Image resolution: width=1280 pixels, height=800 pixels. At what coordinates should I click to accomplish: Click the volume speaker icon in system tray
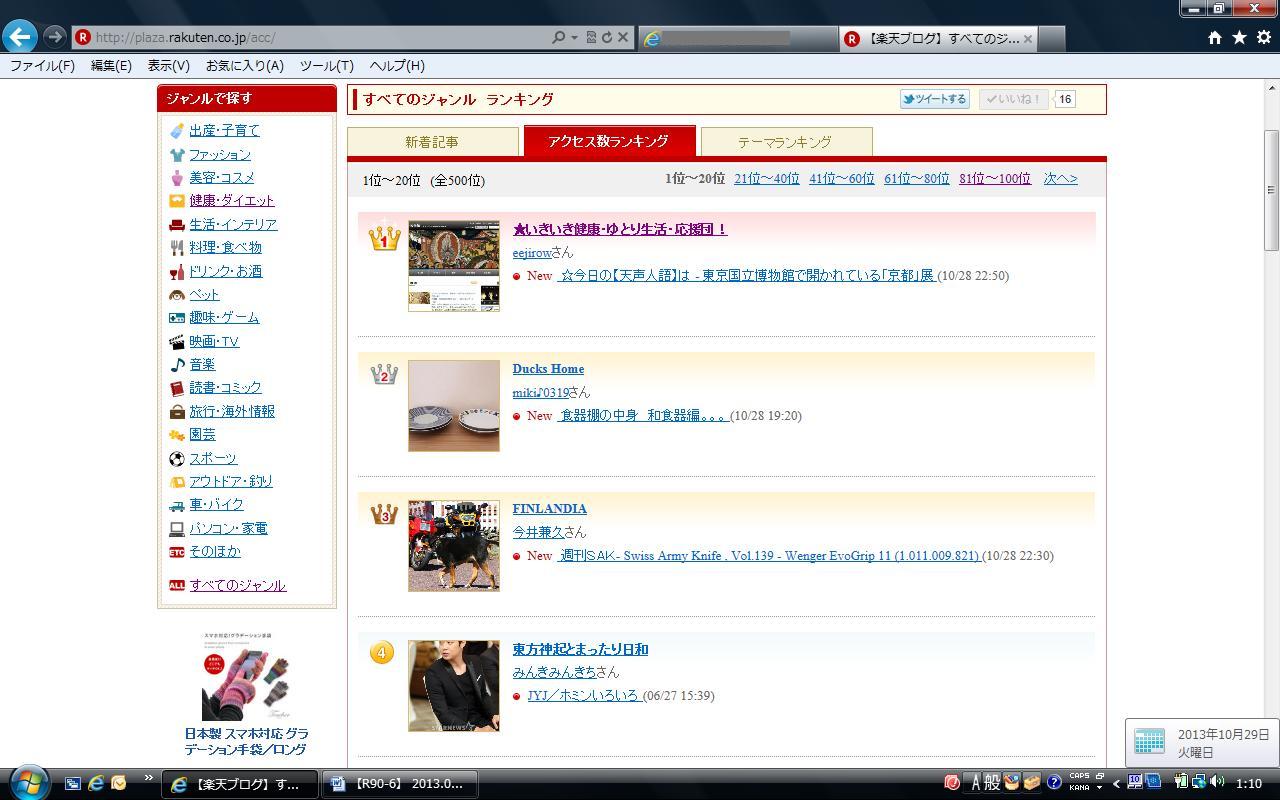pos(1217,782)
